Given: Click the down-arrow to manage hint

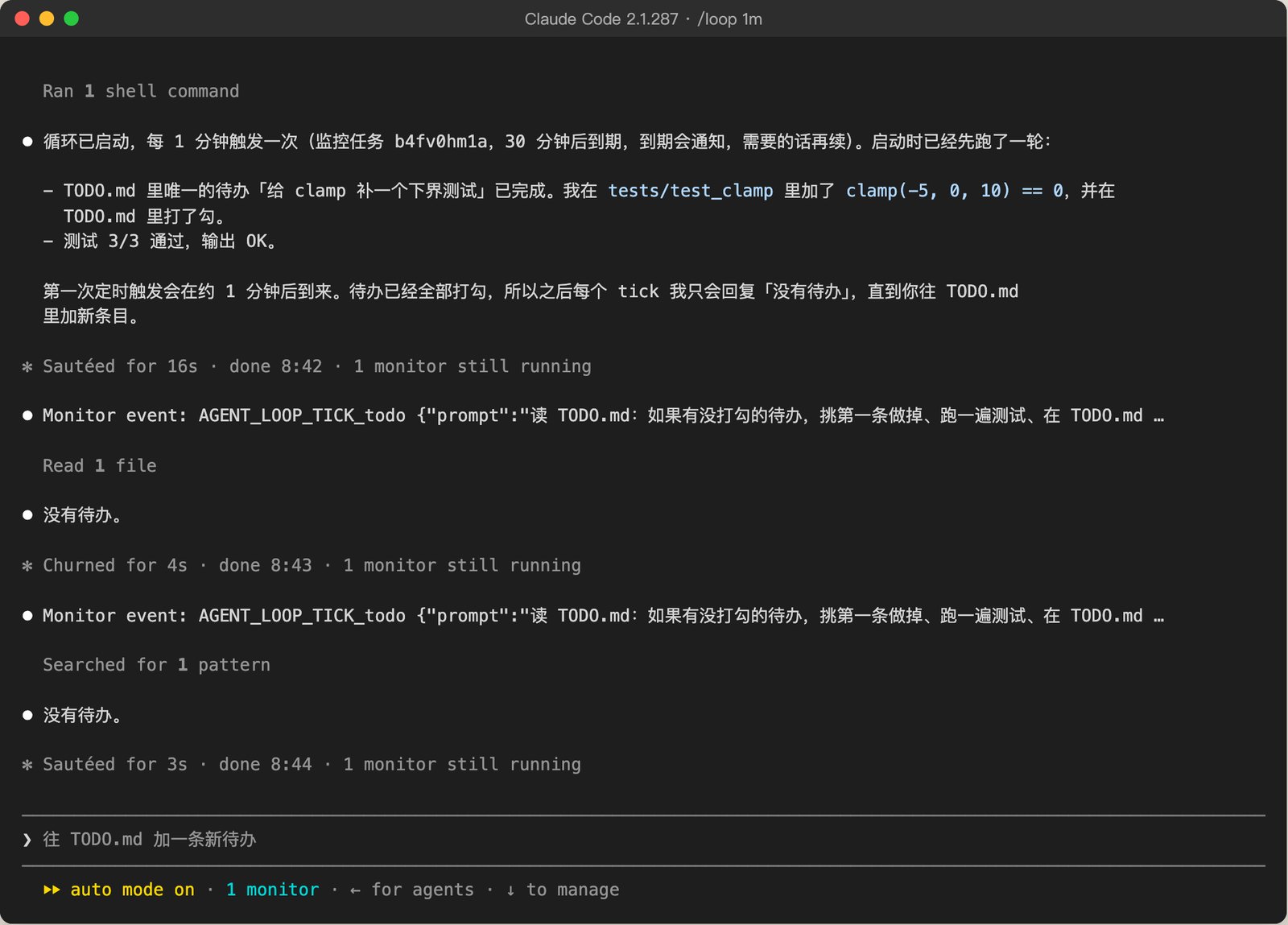Looking at the screenshot, I should pos(563,890).
